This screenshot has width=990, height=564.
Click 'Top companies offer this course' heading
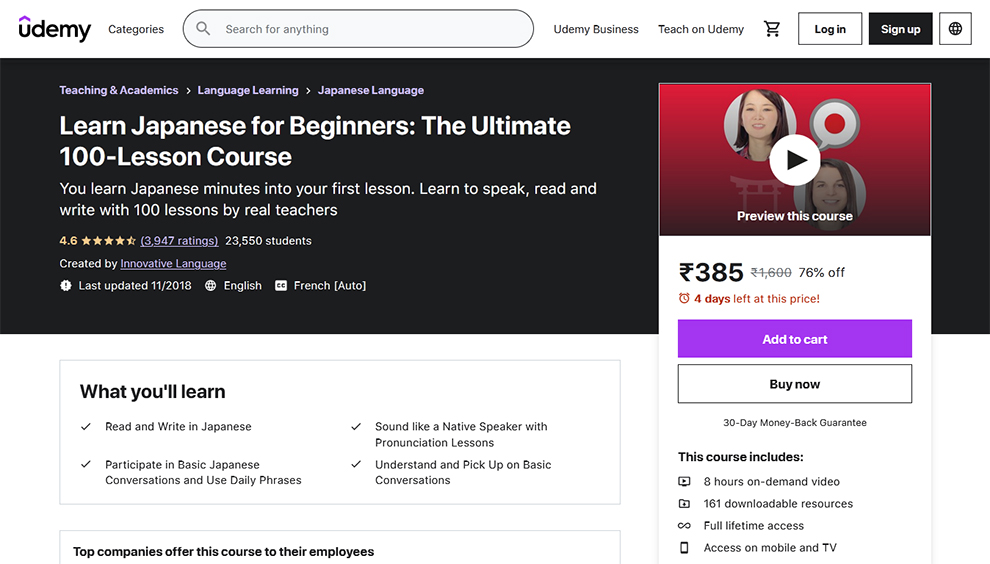coord(224,551)
